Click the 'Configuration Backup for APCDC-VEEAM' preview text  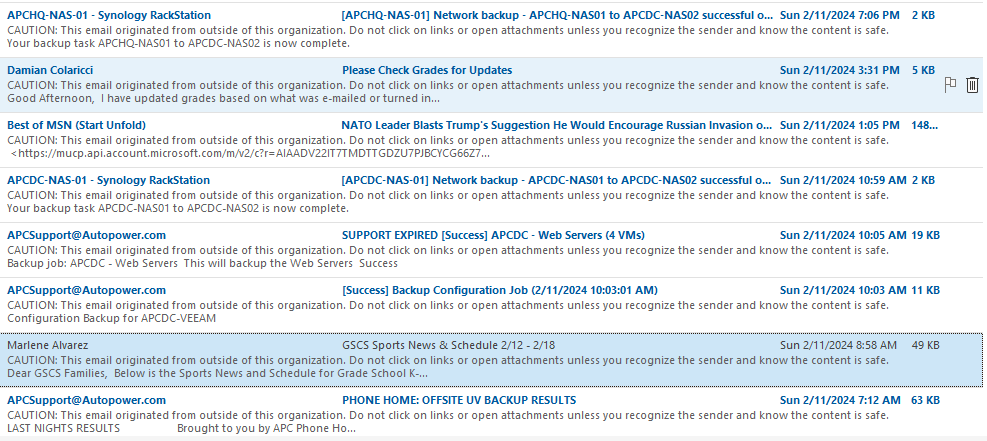(111, 318)
